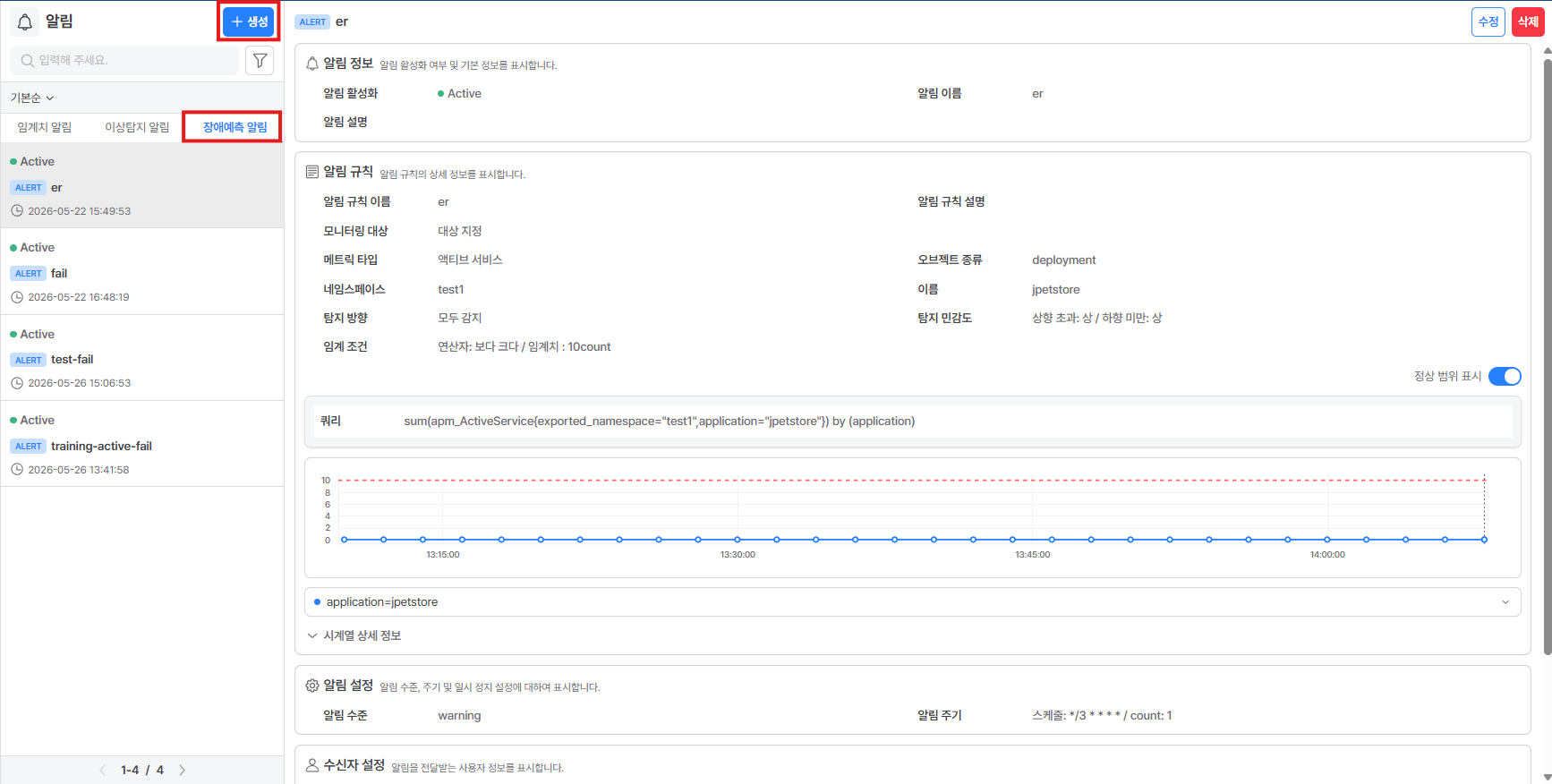Click the 입력해 주세요 search field
The image size is (1552, 784).
[125, 60]
